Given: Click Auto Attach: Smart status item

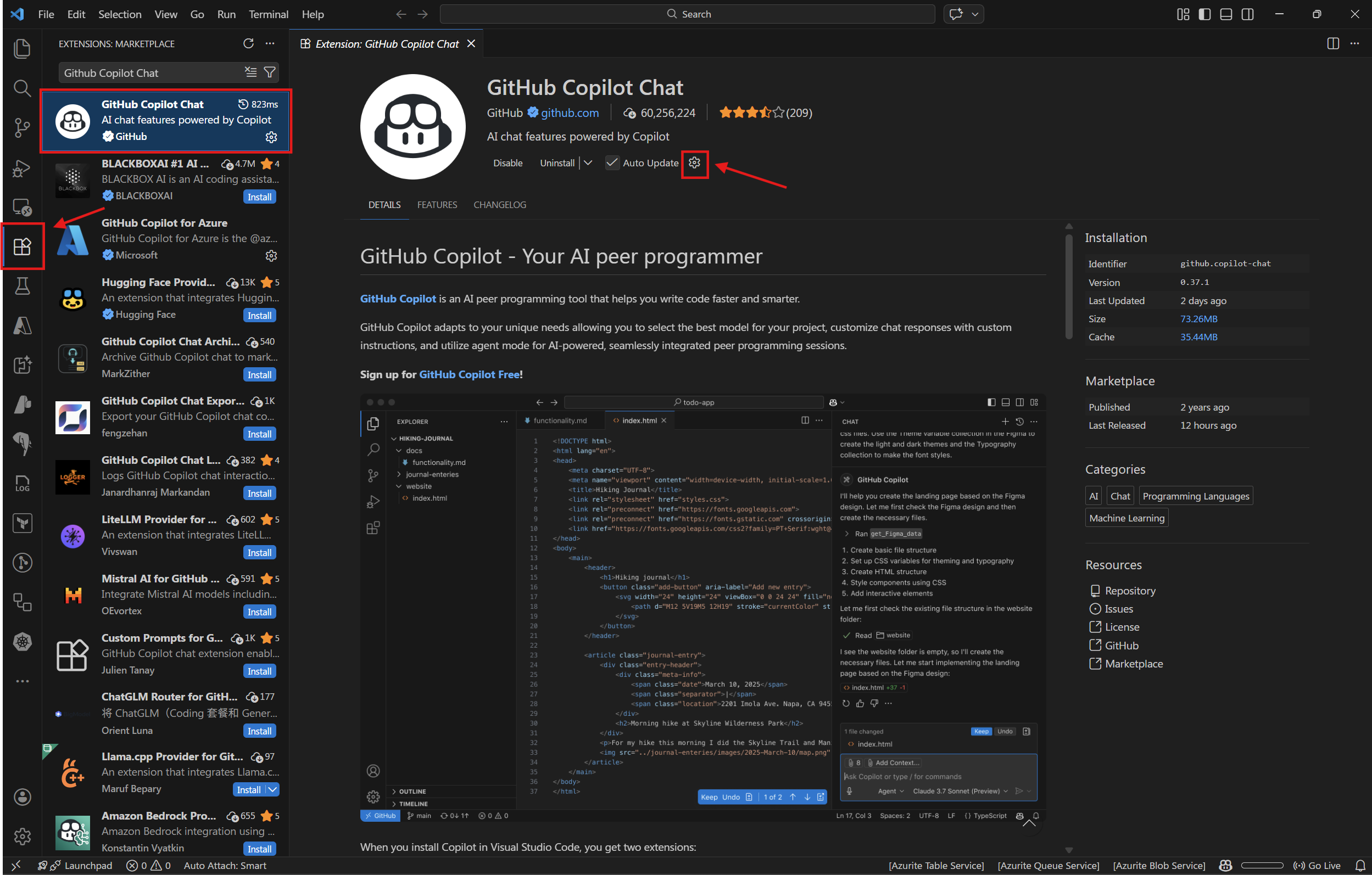Looking at the screenshot, I should [x=225, y=865].
